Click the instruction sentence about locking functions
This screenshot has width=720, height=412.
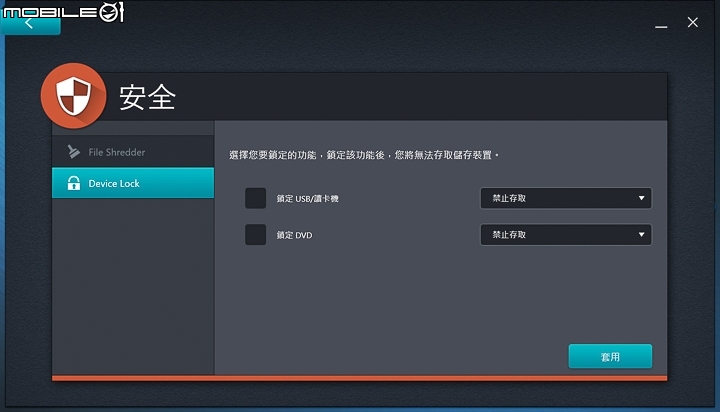(x=364, y=155)
